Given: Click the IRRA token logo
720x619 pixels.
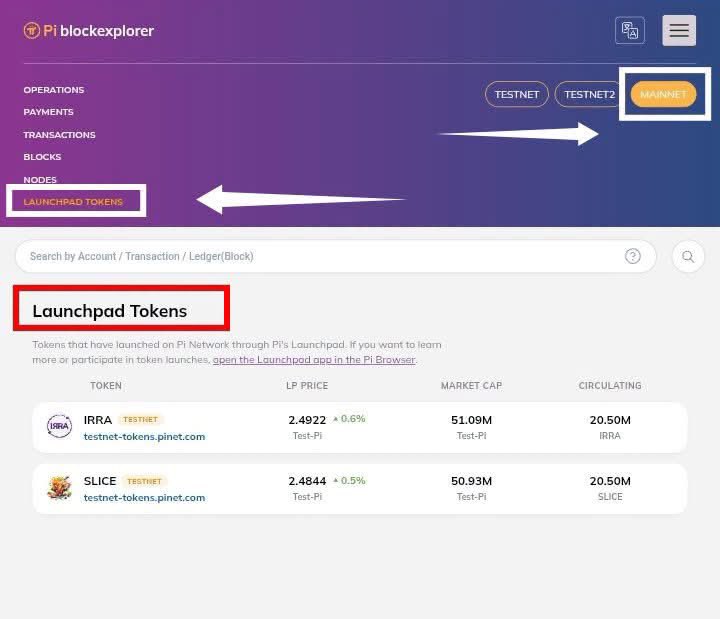Looking at the screenshot, I should 59,426.
